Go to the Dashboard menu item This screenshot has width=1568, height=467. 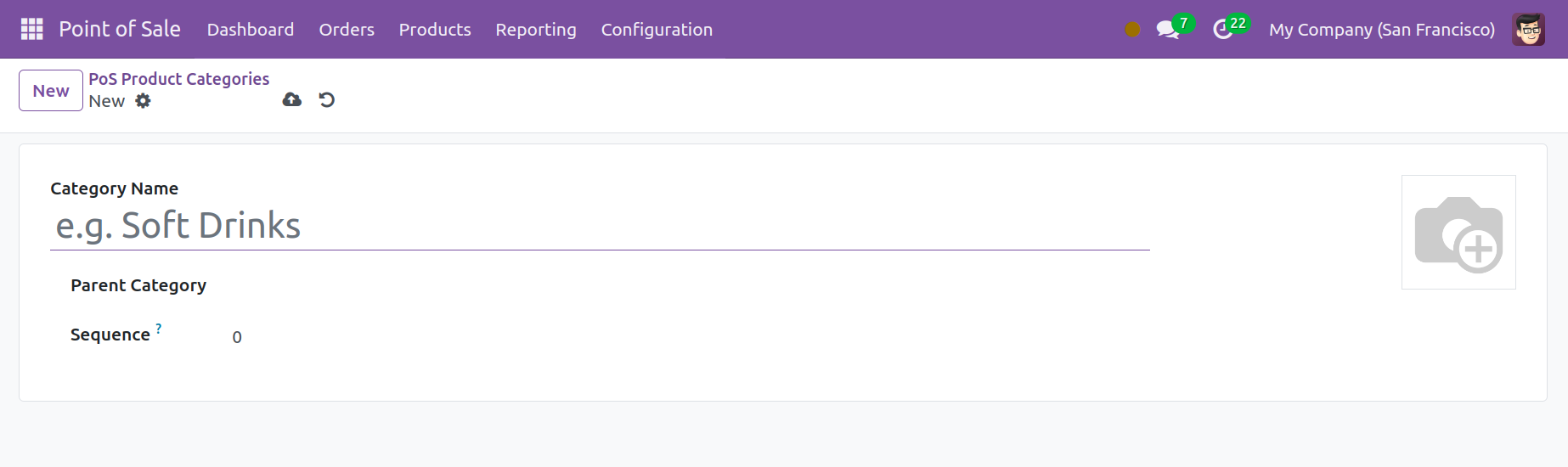pyautogui.click(x=251, y=30)
